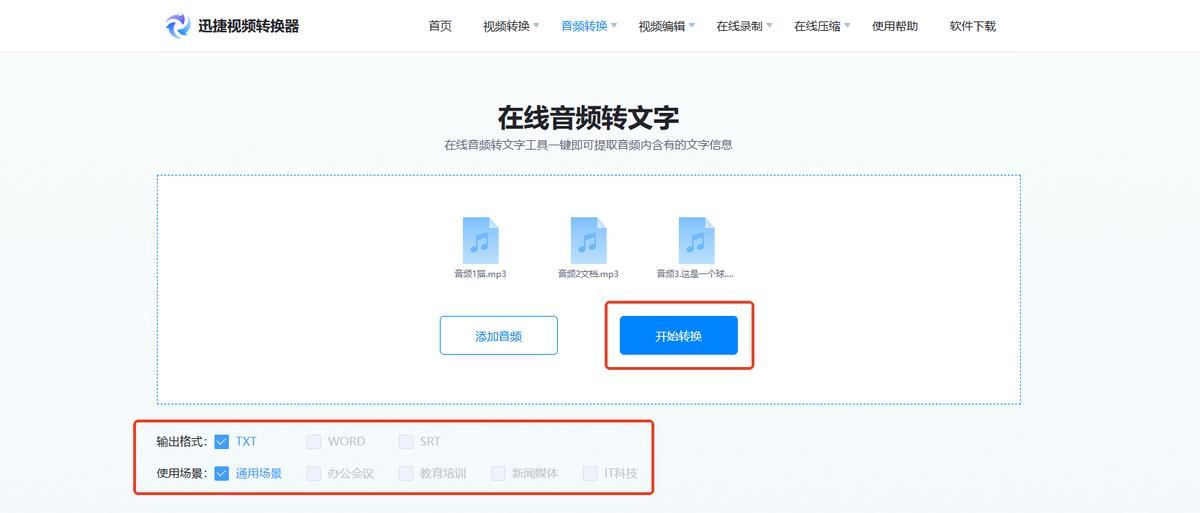Enable the WORD output format checkbox

click(x=314, y=442)
